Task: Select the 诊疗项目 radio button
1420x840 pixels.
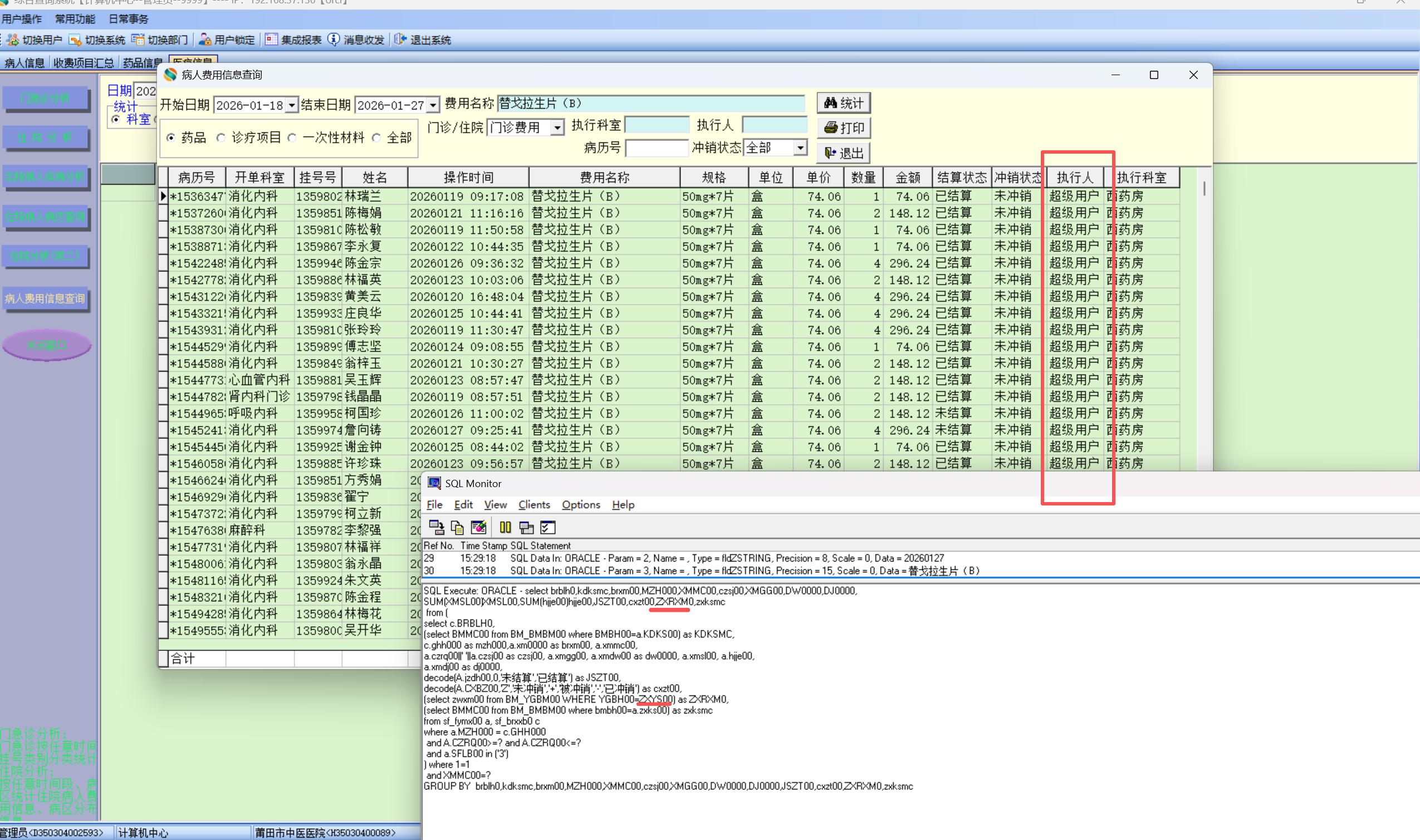Action: tap(221, 137)
